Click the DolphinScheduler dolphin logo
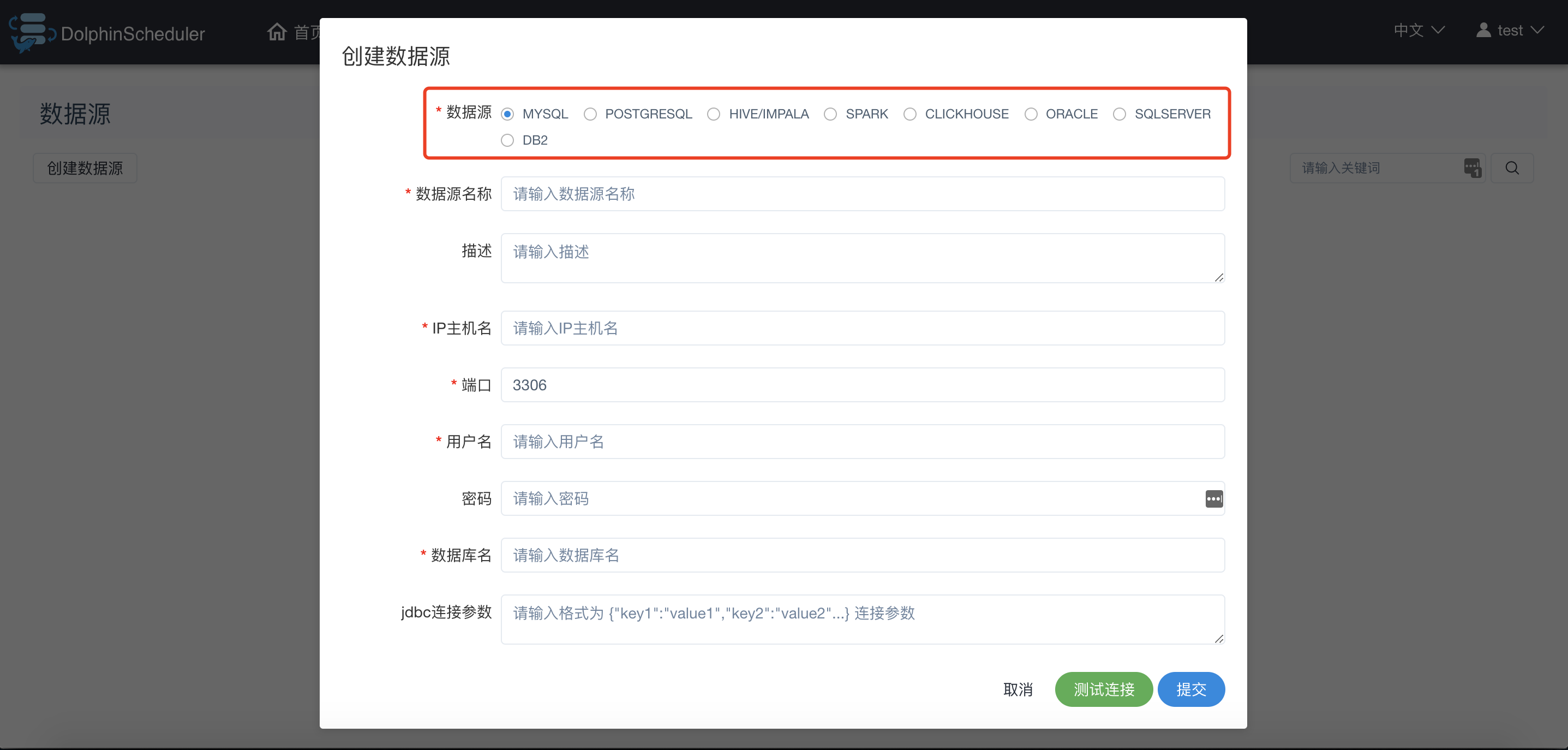This screenshot has width=1568, height=750. click(x=32, y=32)
